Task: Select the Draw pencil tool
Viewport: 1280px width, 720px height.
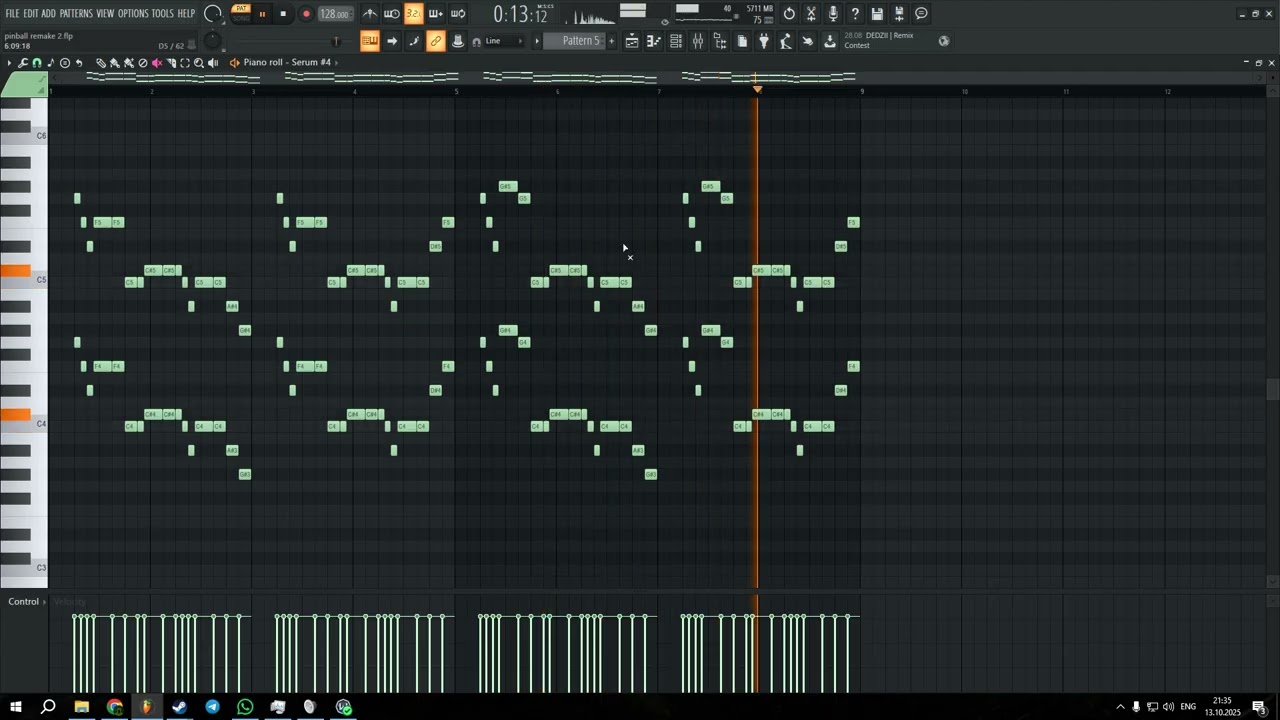Action: (101, 62)
